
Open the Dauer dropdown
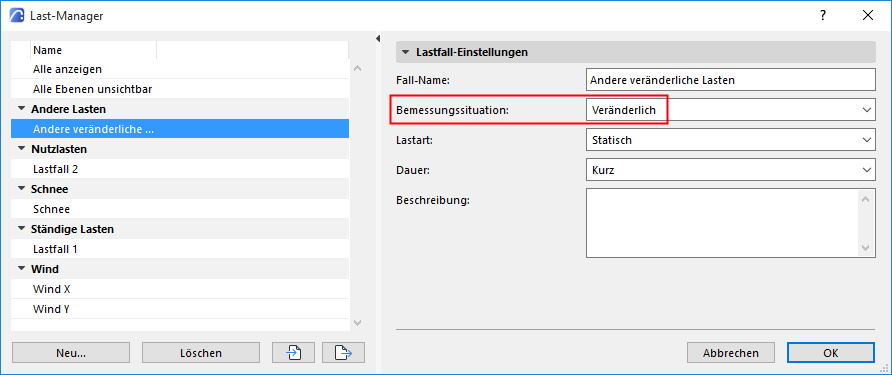[x=730, y=170]
